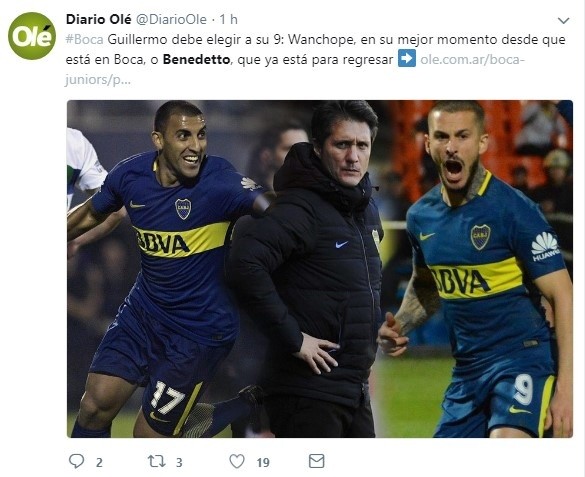The height and width of the screenshot is (477, 585).
Task: Open the ole.com.ar/boca-juniors article link
Action: click(x=295, y=69)
